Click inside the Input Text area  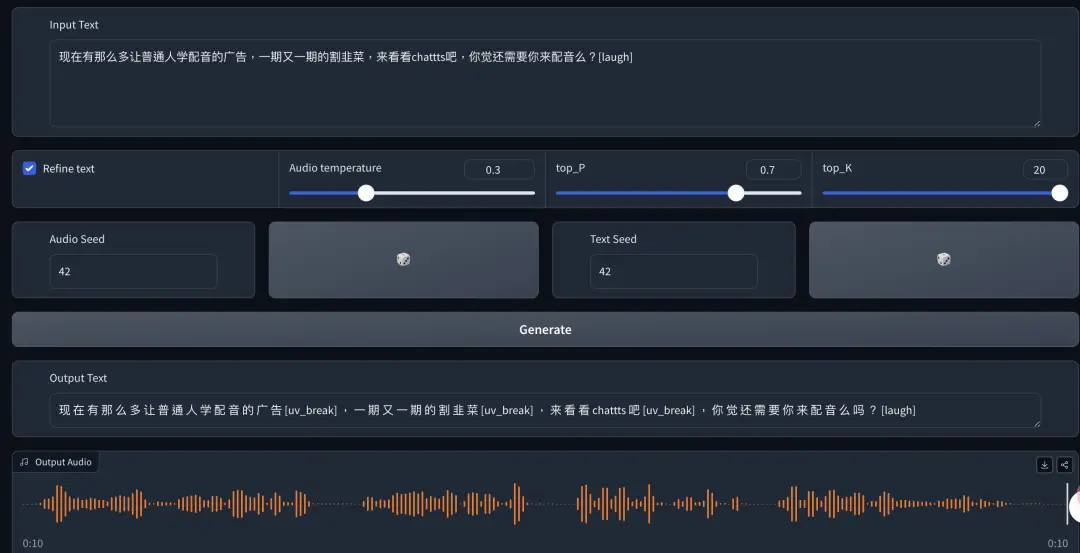[x=545, y=90]
